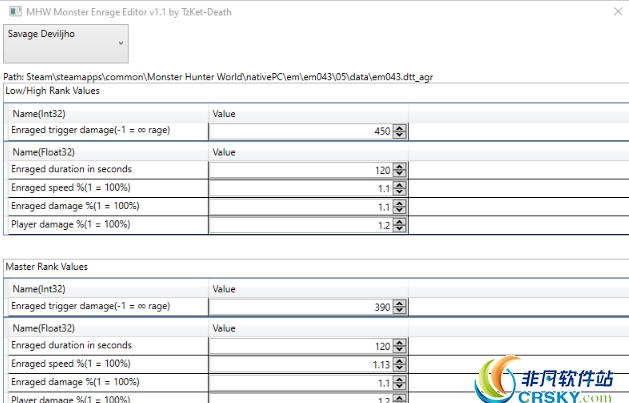
Task: Increase Low/High Rank enraged trigger damage
Action: (400, 128)
